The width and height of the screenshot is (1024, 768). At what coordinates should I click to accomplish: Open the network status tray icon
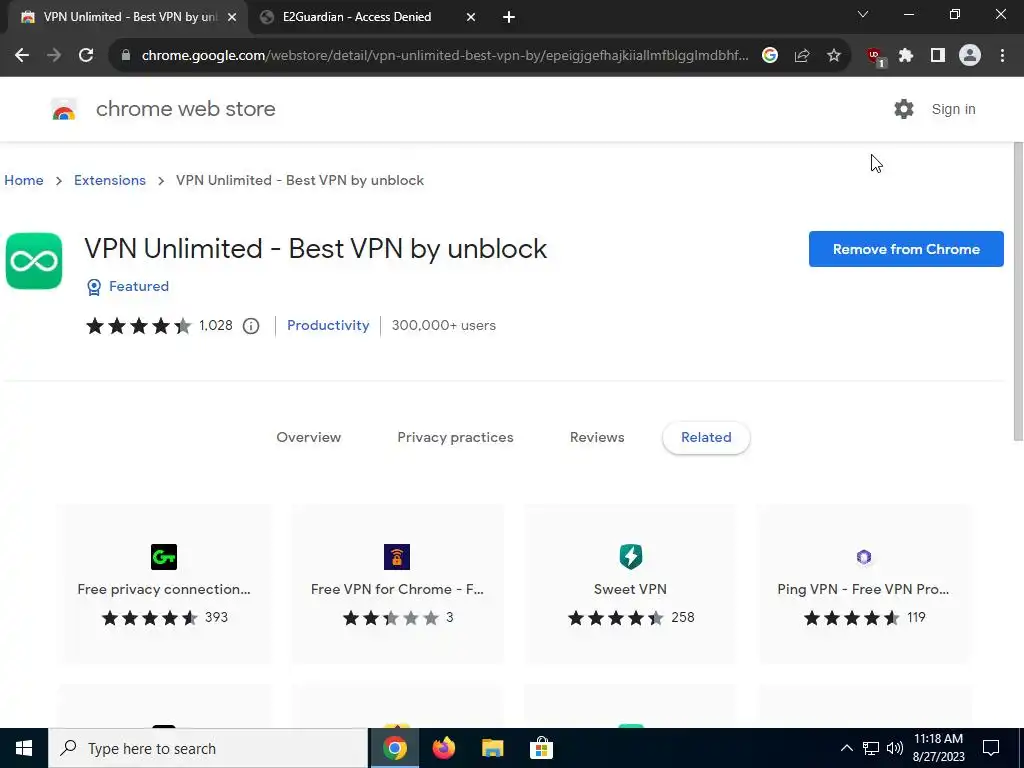click(871, 748)
